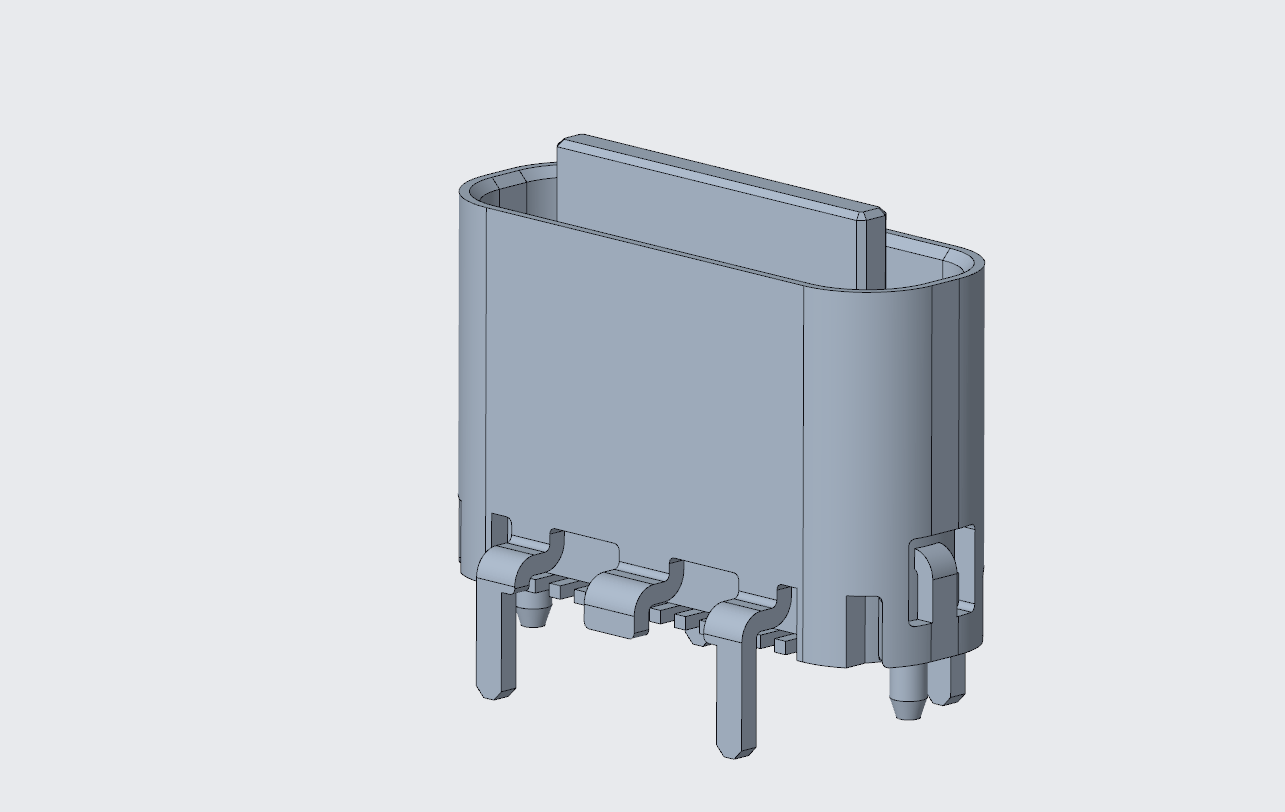Select the rectangular latch cutout on the shell side
The image size is (1285, 812).
pos(940,578)
